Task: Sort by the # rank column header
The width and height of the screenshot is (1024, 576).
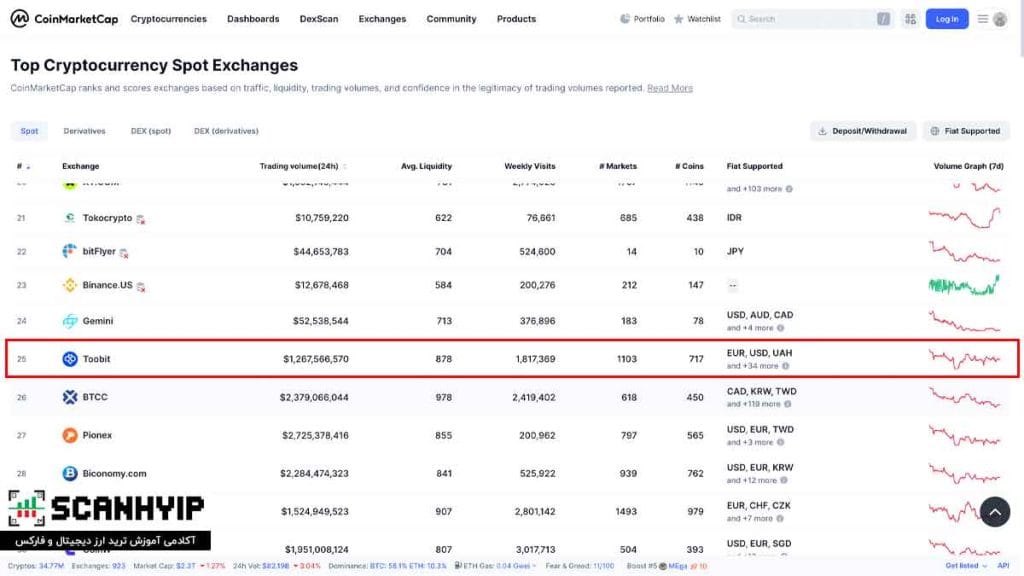Action: coord(23,166)
